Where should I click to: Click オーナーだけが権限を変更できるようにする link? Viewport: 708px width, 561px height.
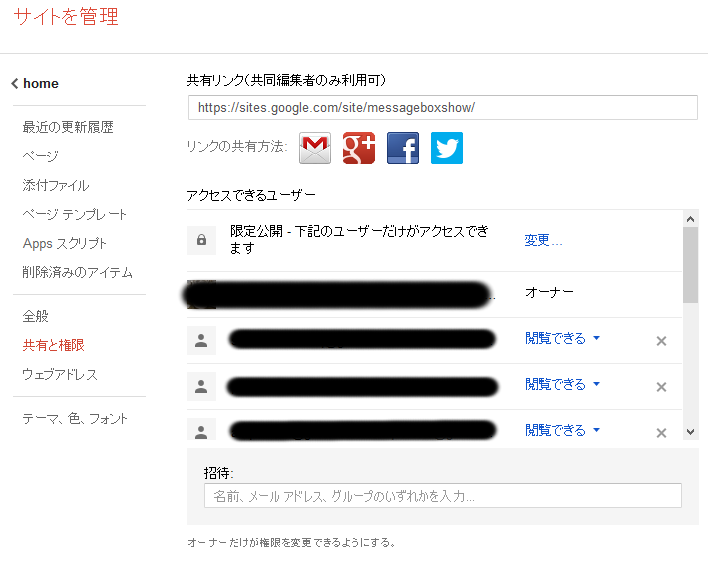(292, 542)
